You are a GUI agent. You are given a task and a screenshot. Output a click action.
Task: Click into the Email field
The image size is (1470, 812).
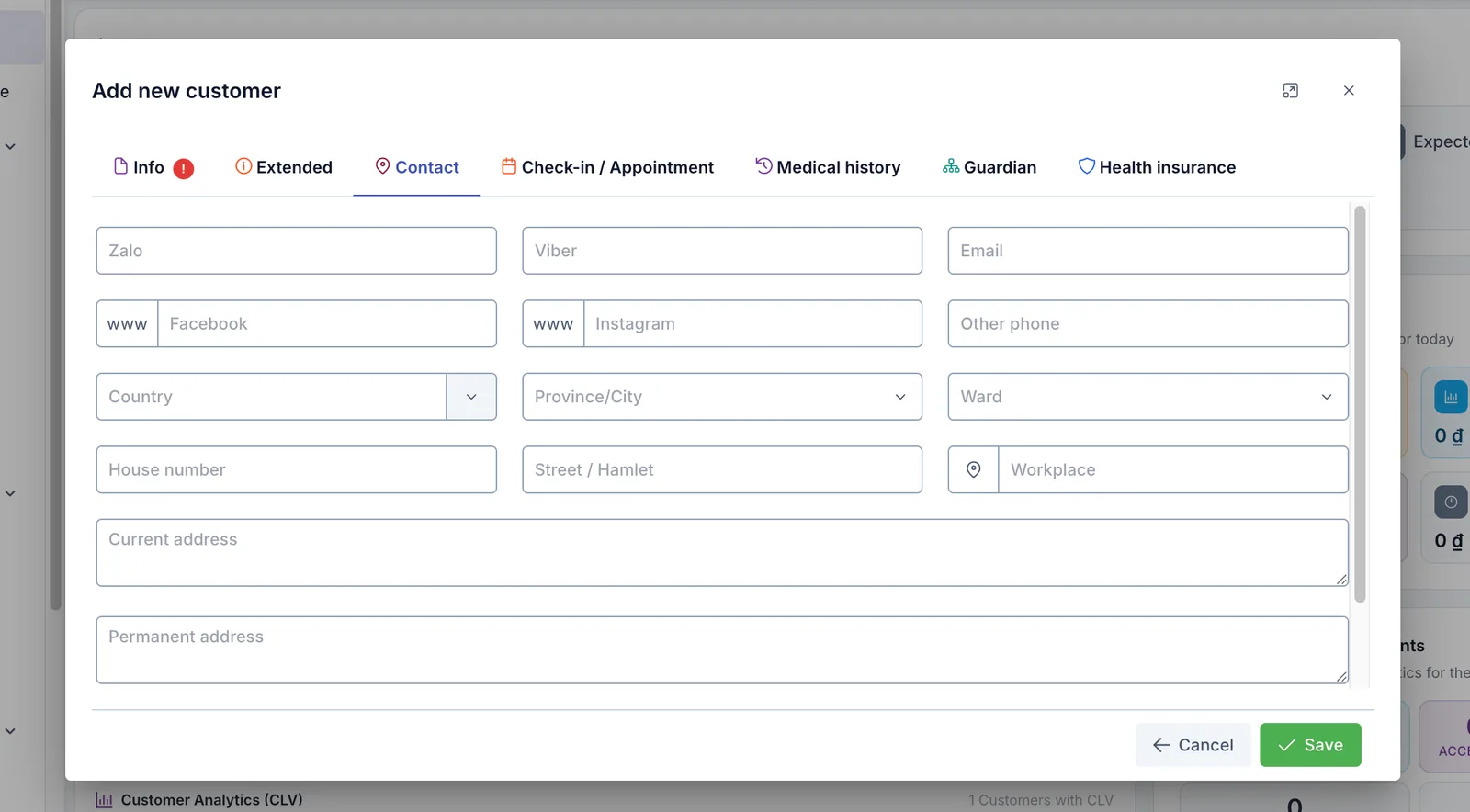(1148, 251)
